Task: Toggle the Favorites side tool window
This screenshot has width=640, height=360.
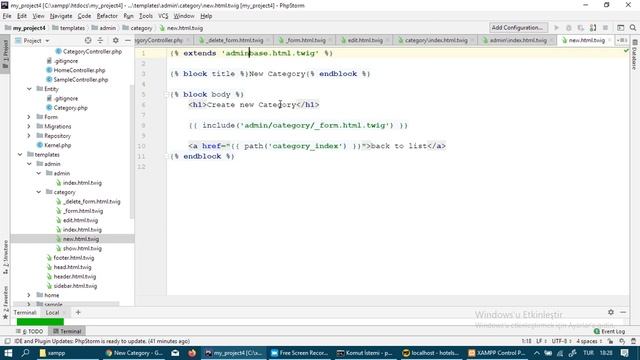Action: point(5,302)
